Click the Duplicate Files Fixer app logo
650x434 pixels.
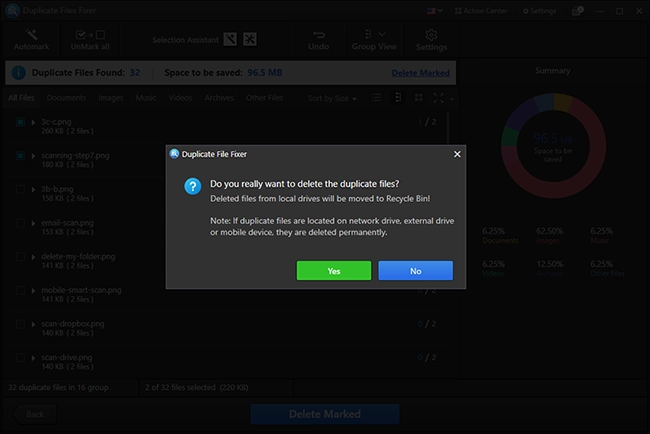pos(12,10)
